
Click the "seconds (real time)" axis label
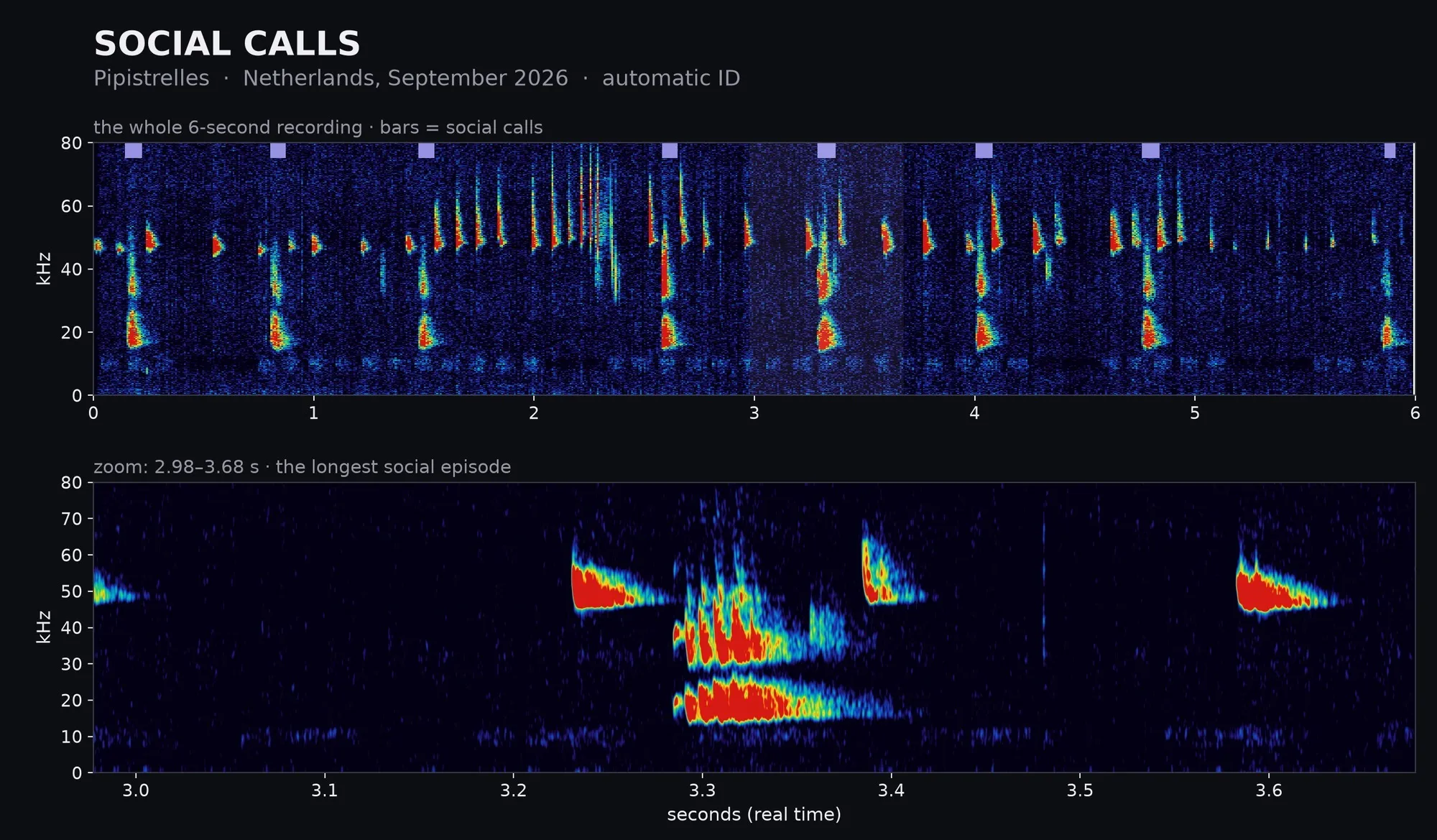[x=754, y=814]
